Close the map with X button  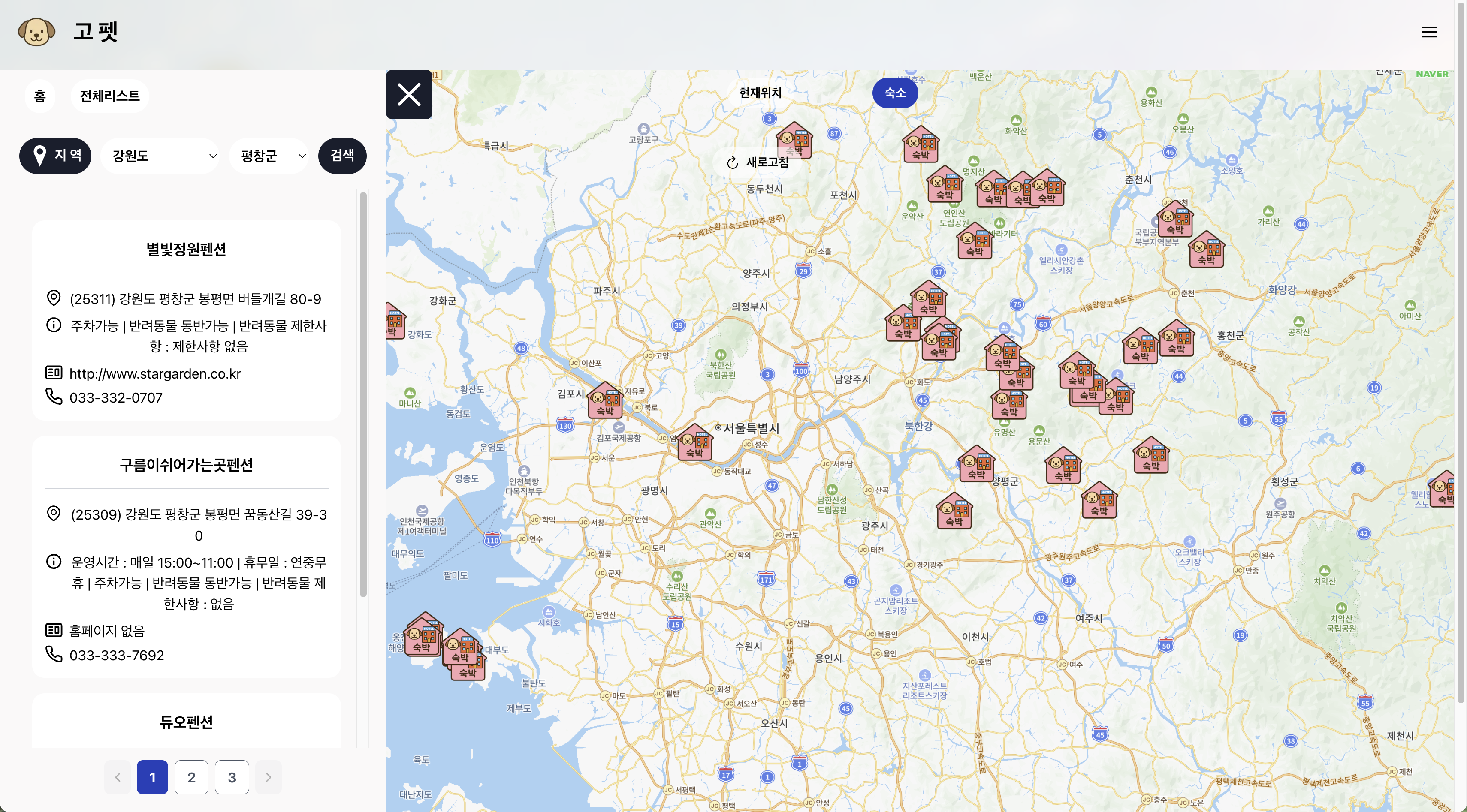click(409, 94)
